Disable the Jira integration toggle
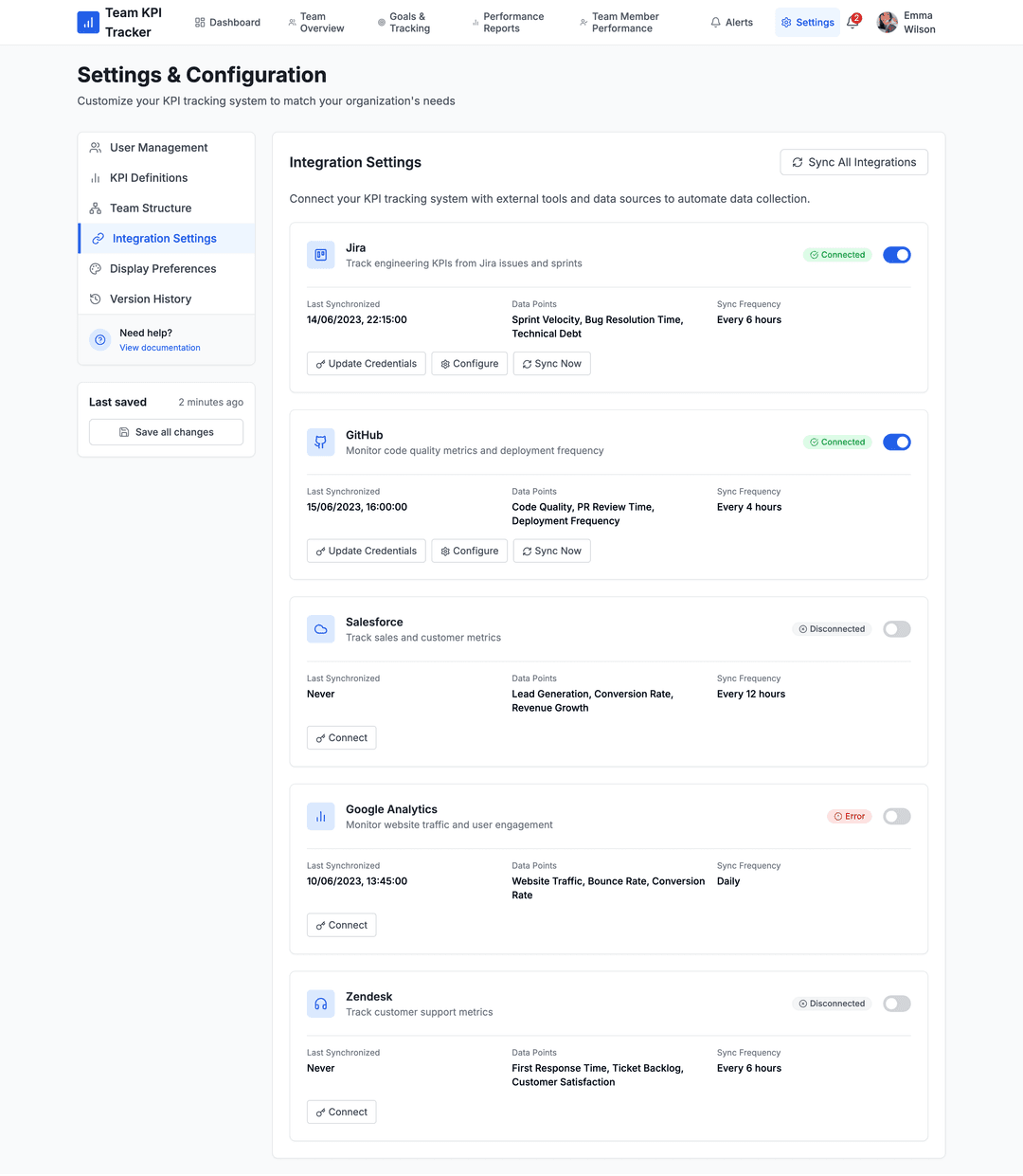 point(896,254)
